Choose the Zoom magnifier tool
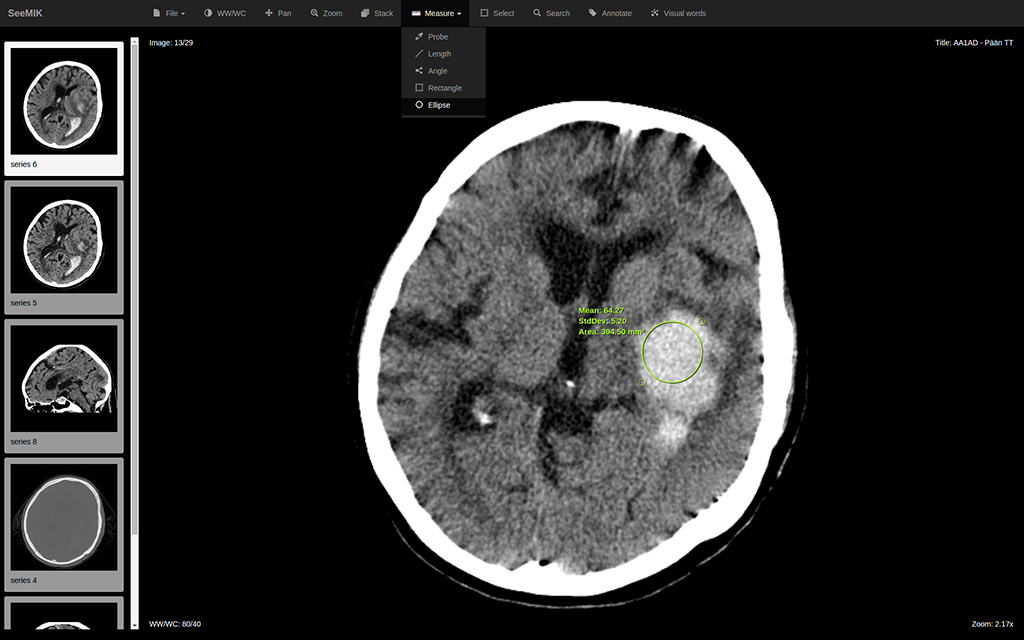The width and height of the screenshot is (1024, 640). (x=326, y=13)
